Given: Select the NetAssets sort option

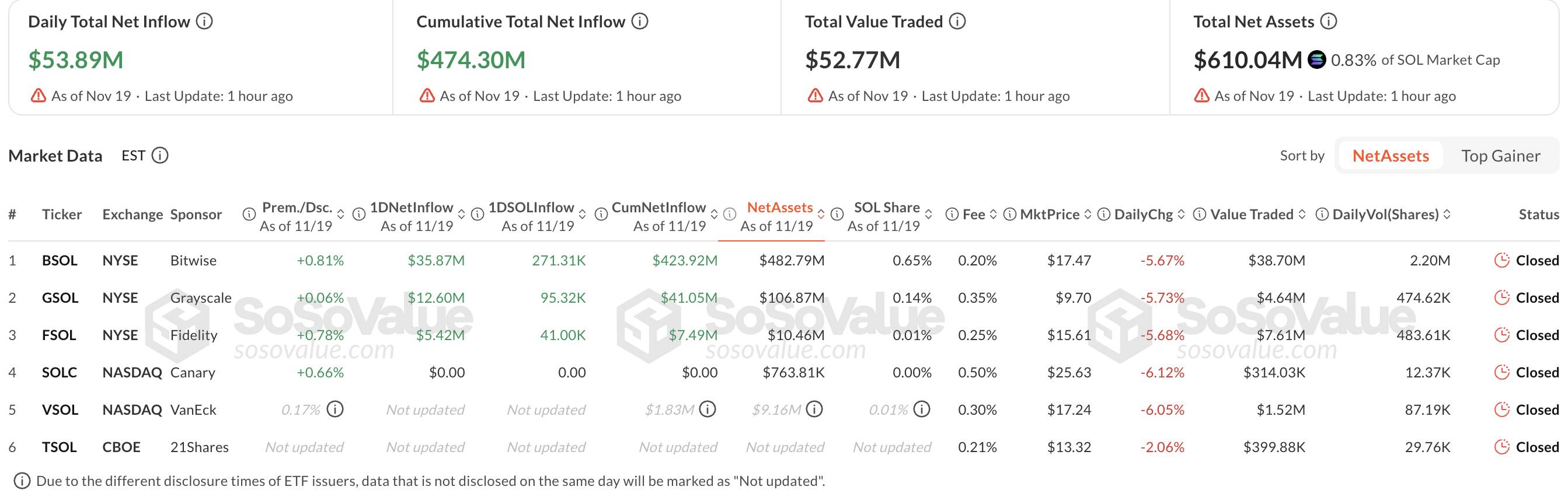Looking at the screenshot, I should [x=1391, y=156].
